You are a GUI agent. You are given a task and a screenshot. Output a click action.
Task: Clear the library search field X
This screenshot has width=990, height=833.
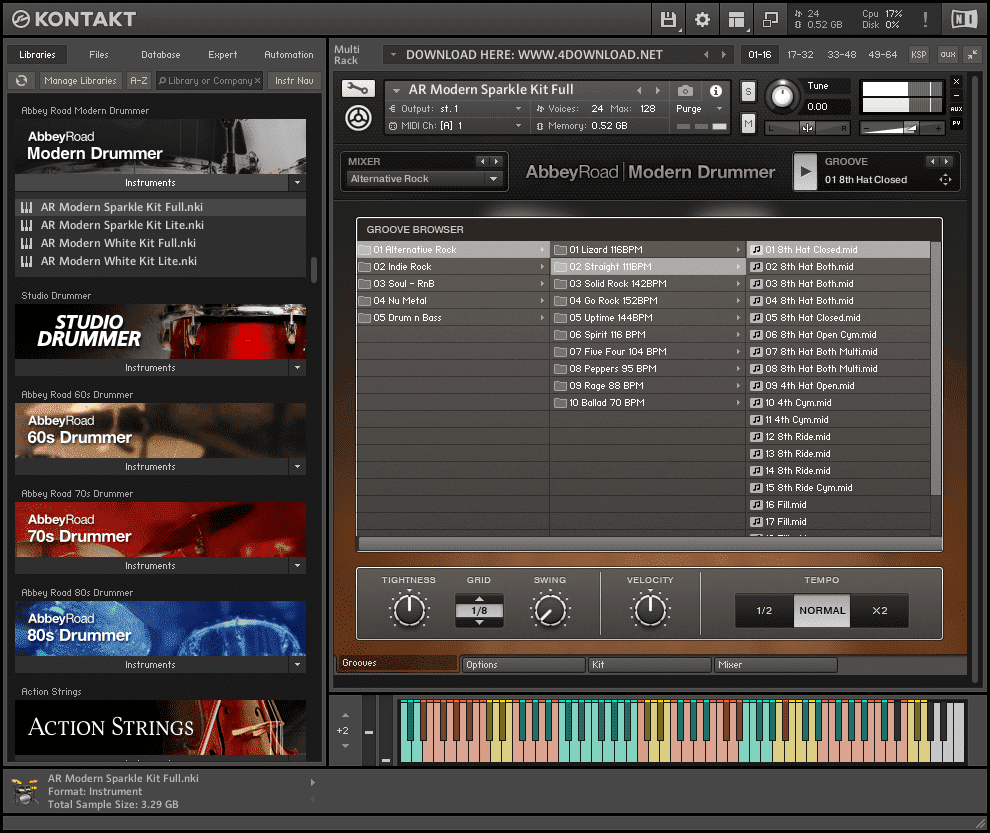258,81
